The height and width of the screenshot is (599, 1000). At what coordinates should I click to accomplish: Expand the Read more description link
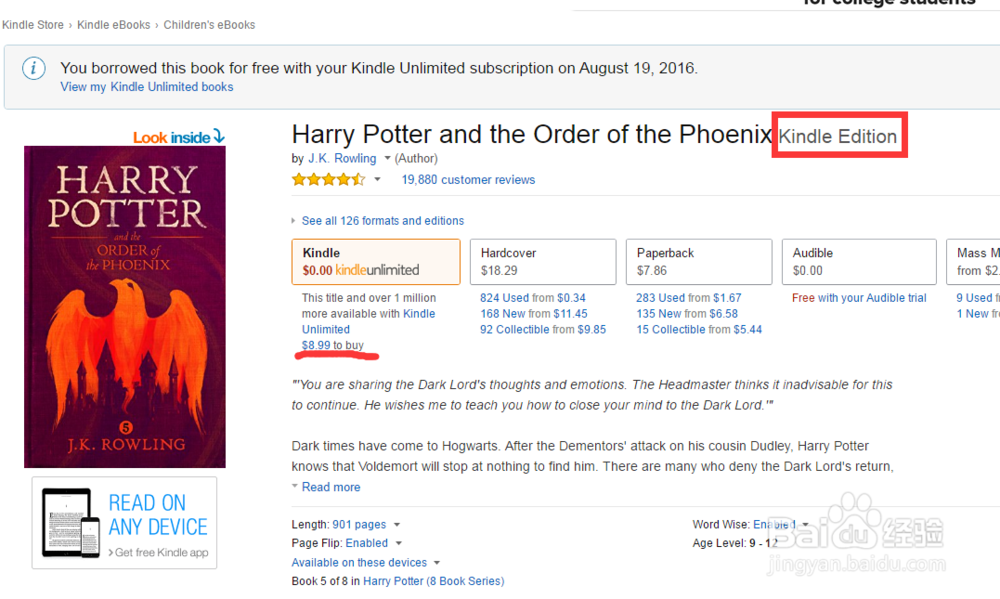point(330,487)
